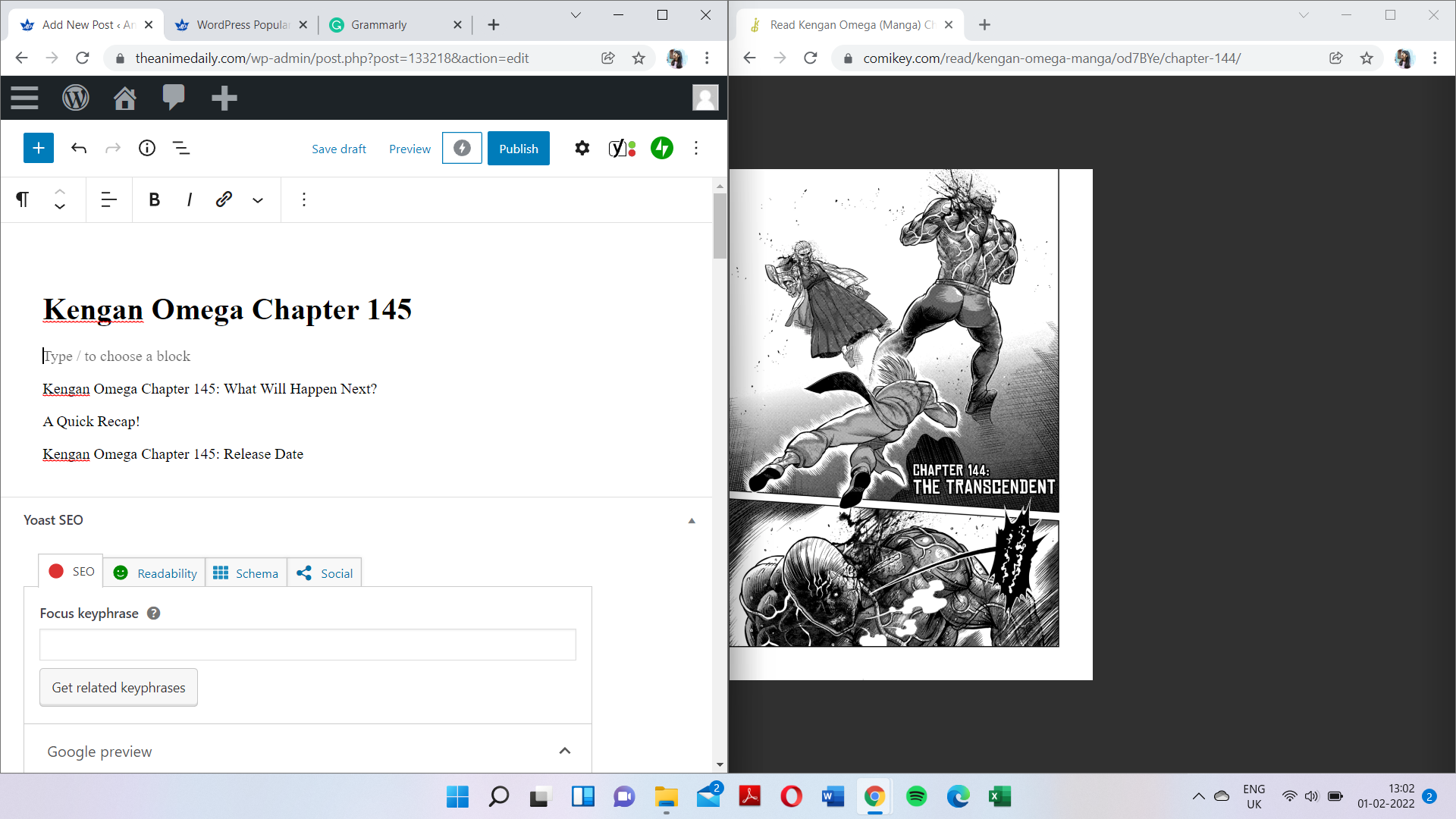
Task: Open the Jetpack green lightning icon
Action: (x=662, y=148)
